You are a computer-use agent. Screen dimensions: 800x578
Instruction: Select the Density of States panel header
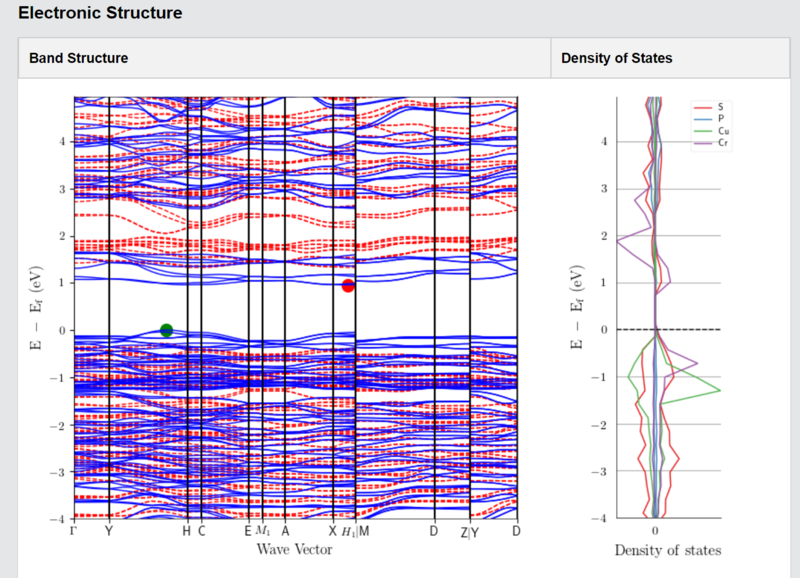point(670,58)
